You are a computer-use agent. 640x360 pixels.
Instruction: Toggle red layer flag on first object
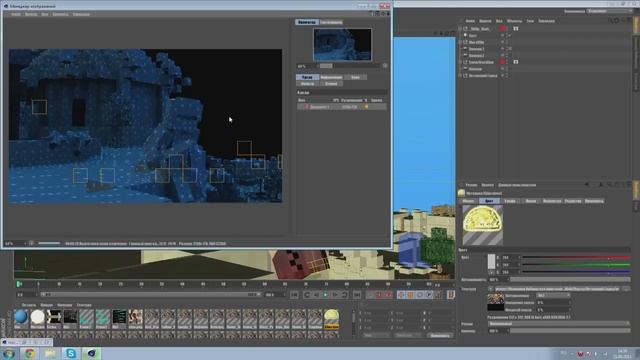click(x=503, y=29)
